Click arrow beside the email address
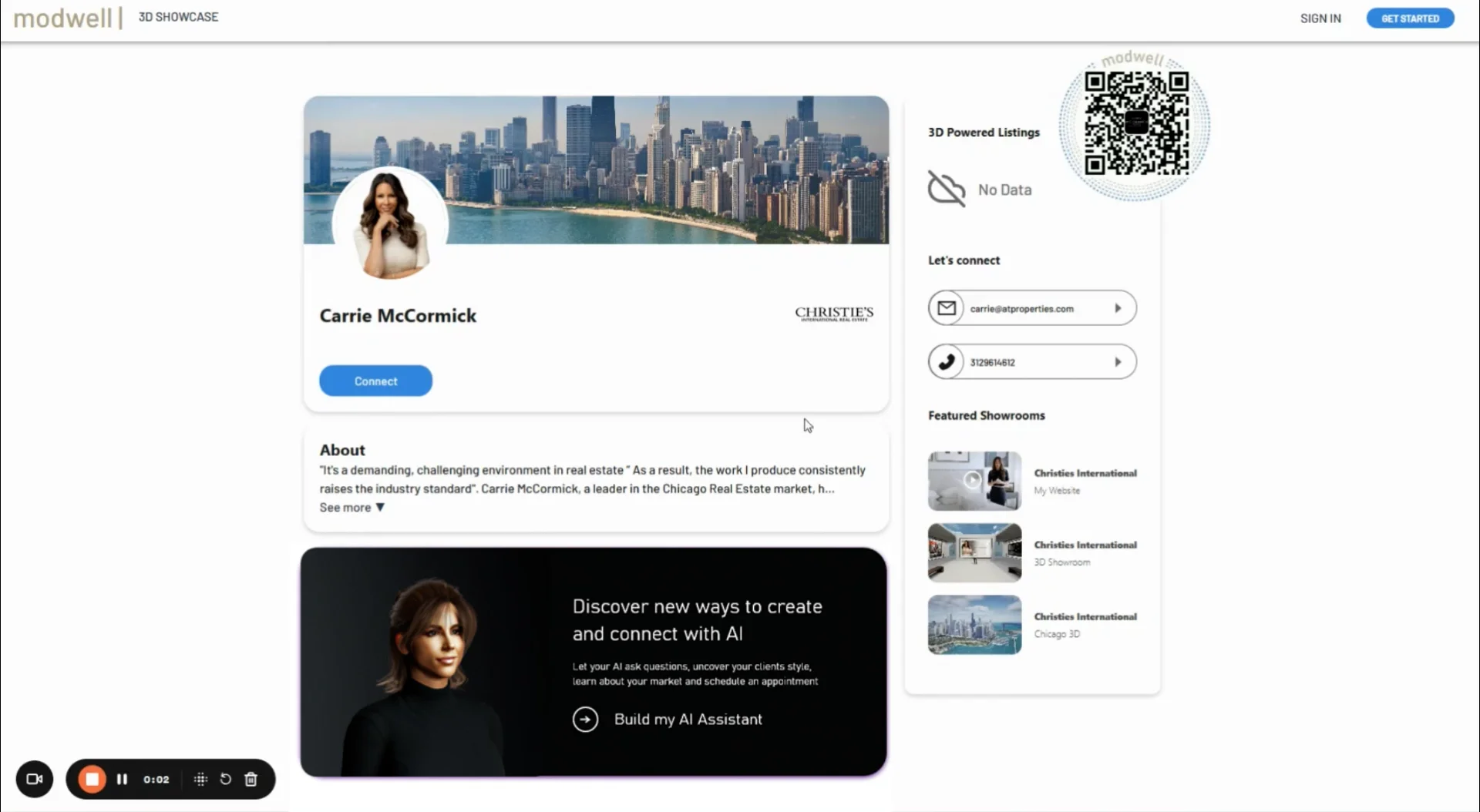This screenshot has height=812, width=1480. [x=1118, y=308]
